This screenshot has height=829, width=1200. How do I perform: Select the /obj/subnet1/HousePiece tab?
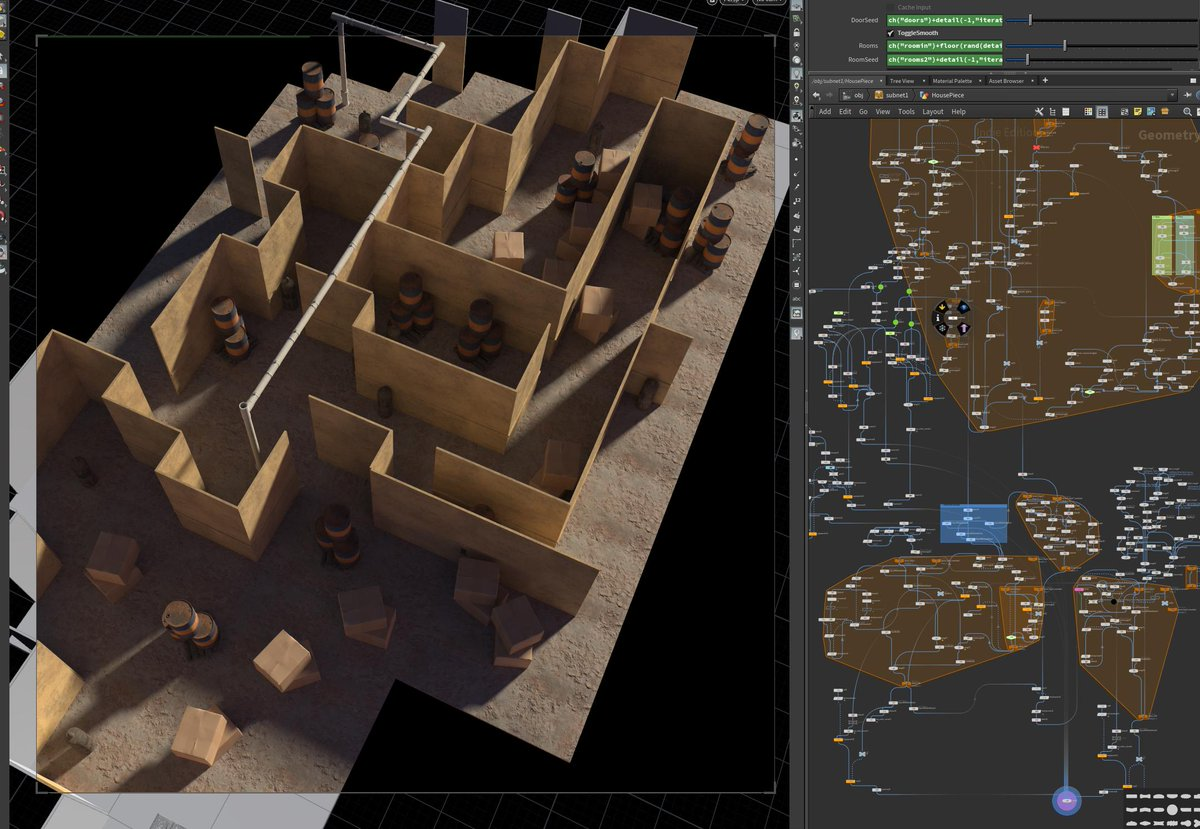[841, 80]
